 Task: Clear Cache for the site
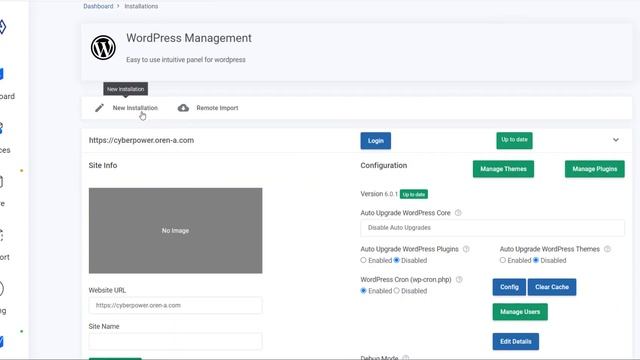[x=552, y=287]
